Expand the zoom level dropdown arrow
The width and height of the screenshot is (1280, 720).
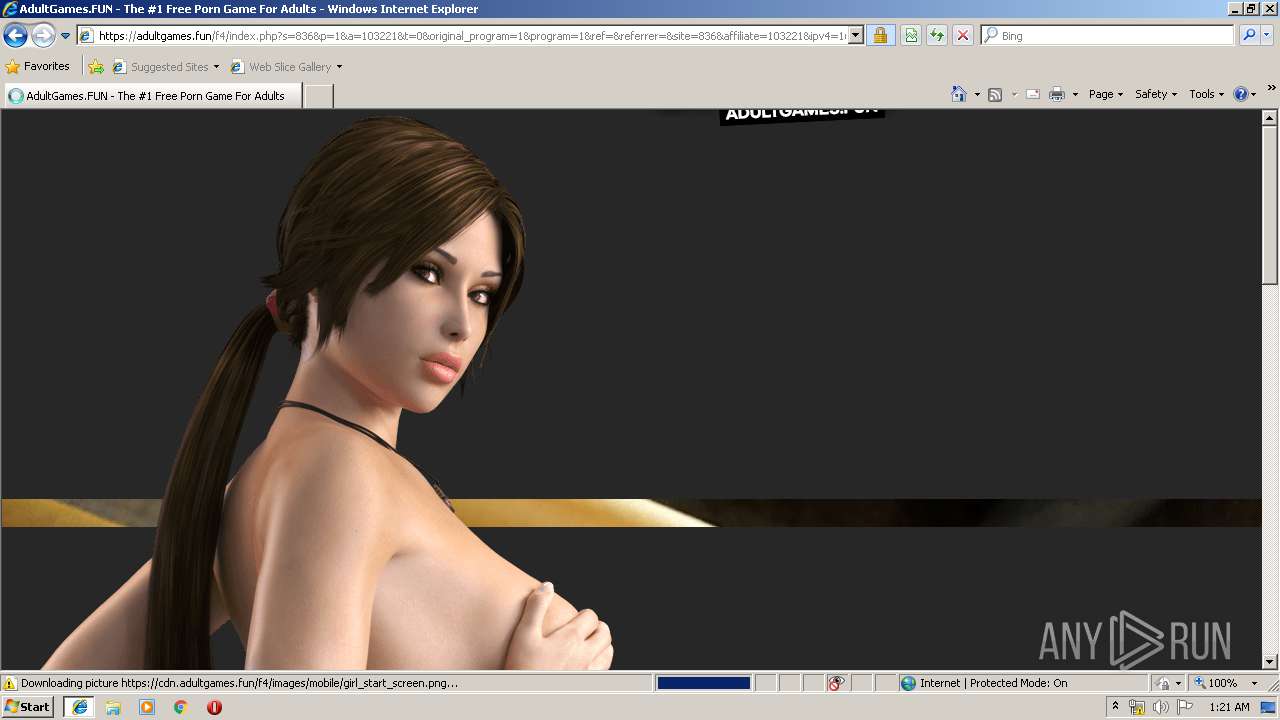click(x=1254, y=683)
